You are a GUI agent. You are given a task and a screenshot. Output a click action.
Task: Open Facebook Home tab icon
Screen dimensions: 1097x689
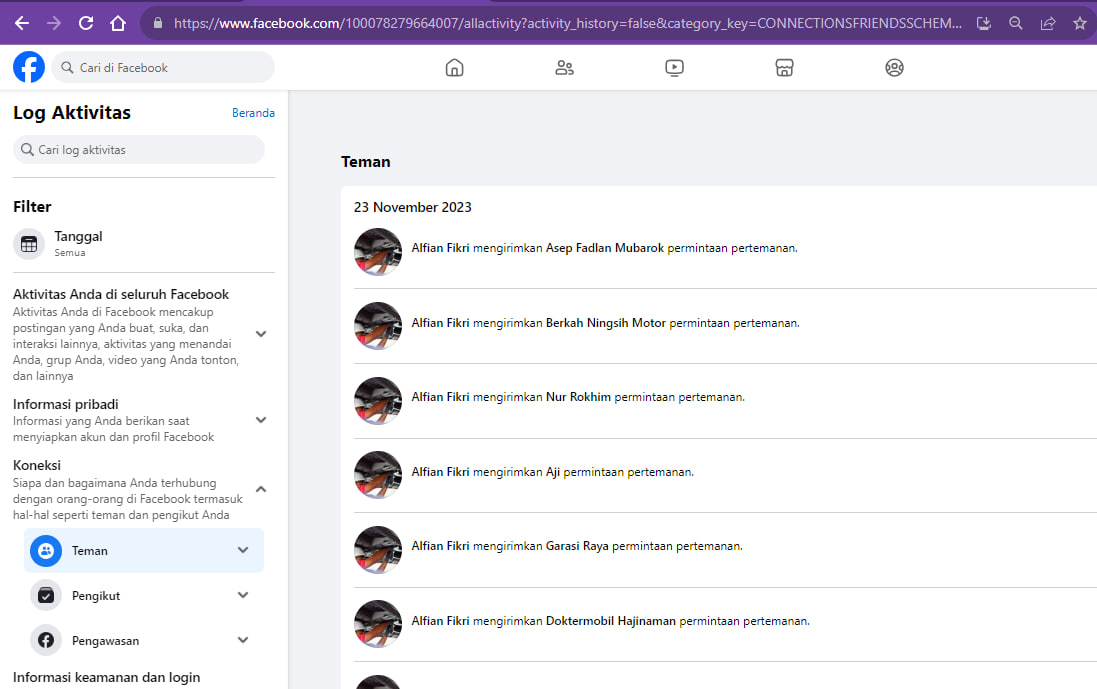pos(455,67)
